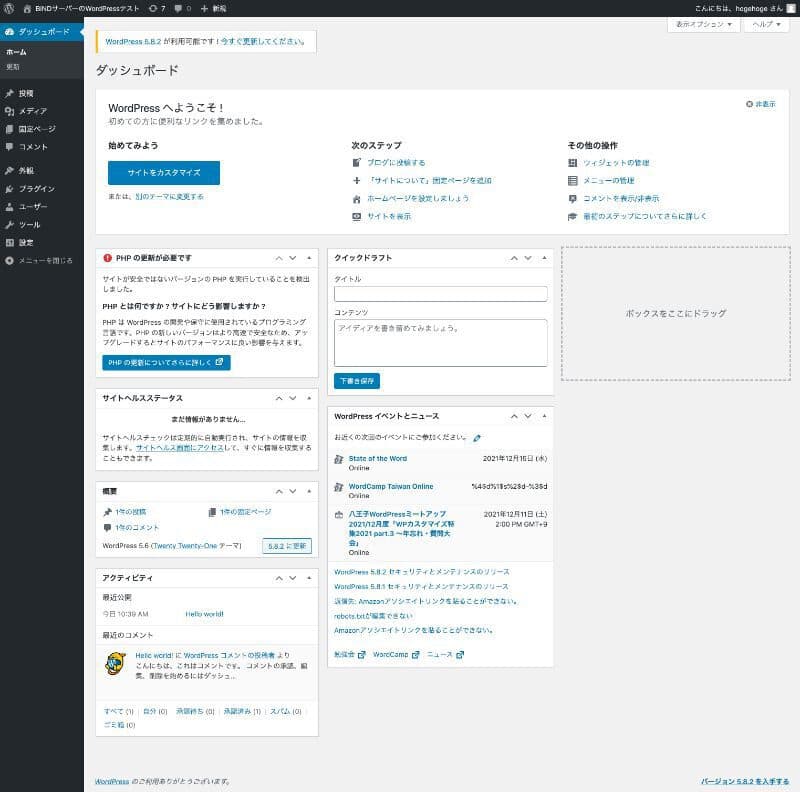Click the WordPress logo in the admin bar
Image resolution: width=800 pixels, height=792 pixels.
(x=8, y=7)
